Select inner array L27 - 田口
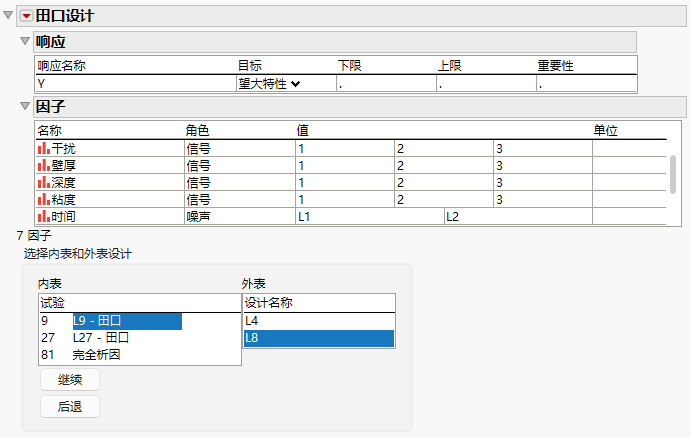Viewport: 691px width, 438px height. pyautogui.click(x=100, y=338)
